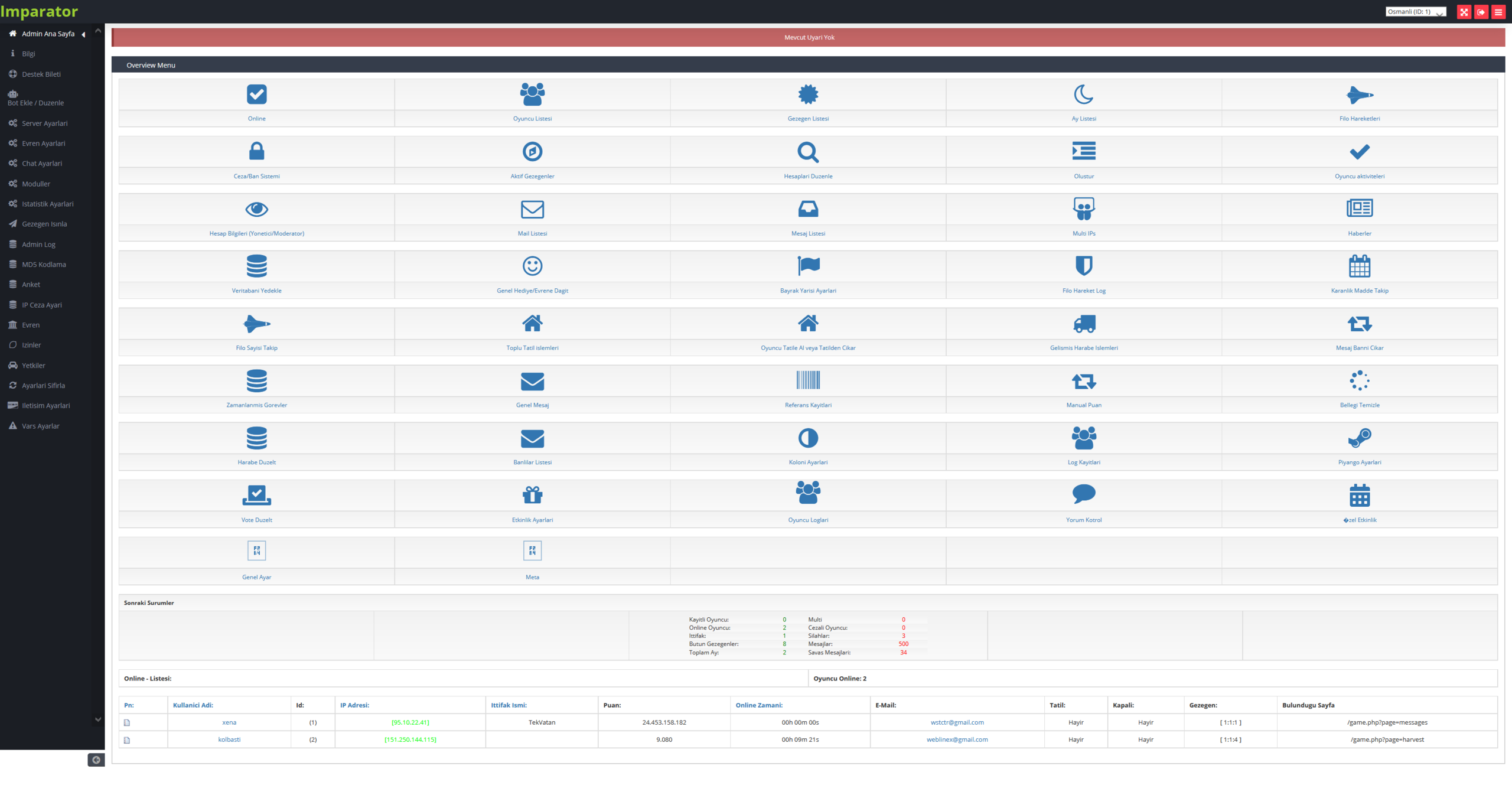
Task: Open the Ceza/Ban Sistemi lock icon
Action: (256, 152)
